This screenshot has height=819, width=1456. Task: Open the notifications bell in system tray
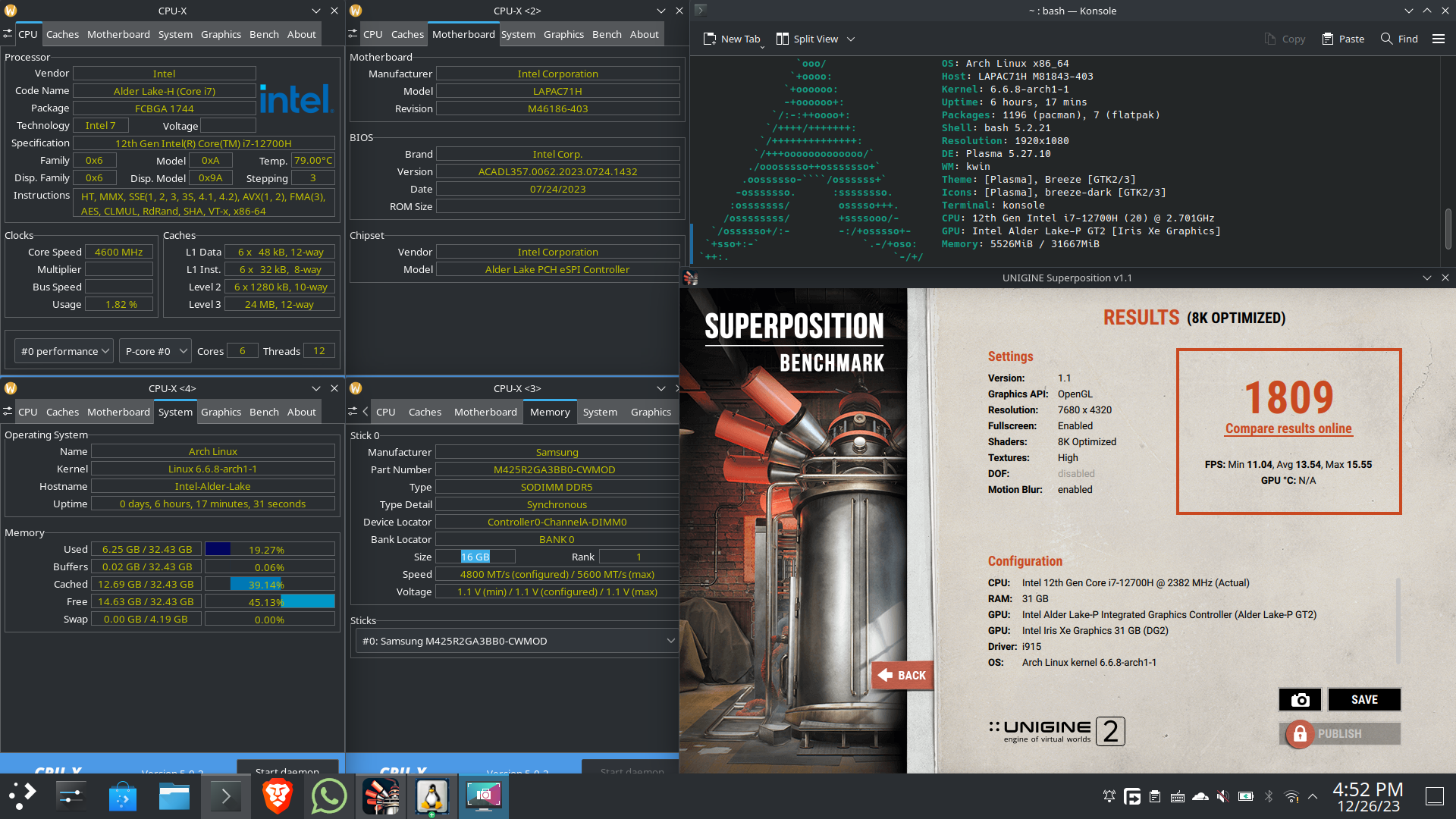pos(1109,796)
